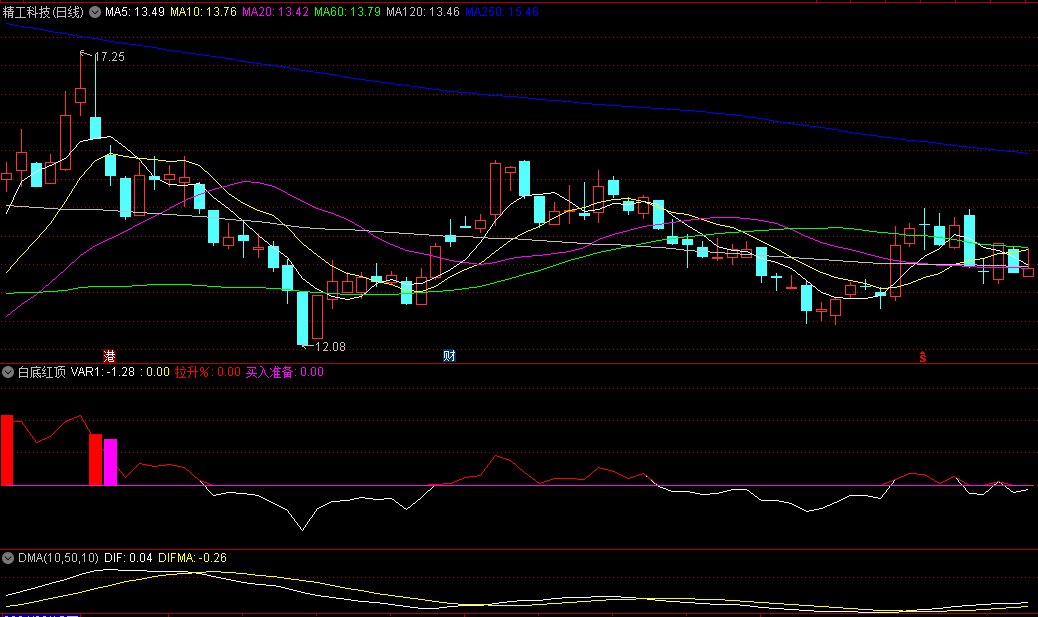Click the VAR1: -1.28 value
Image resolution: width=1038 pixels, height=617 pixels.
pos(103,372)
